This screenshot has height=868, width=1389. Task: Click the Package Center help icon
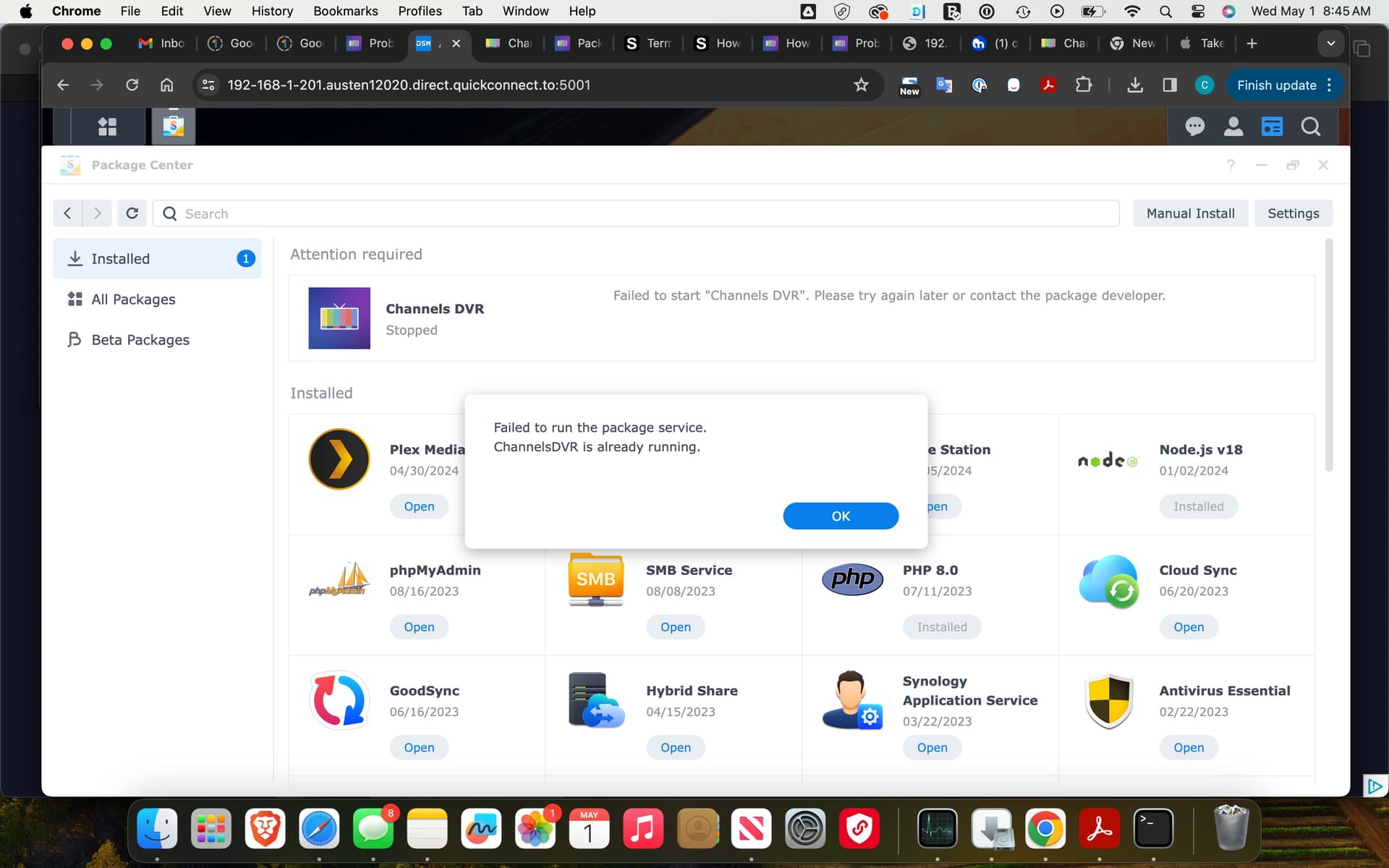tap(1231, 165)
